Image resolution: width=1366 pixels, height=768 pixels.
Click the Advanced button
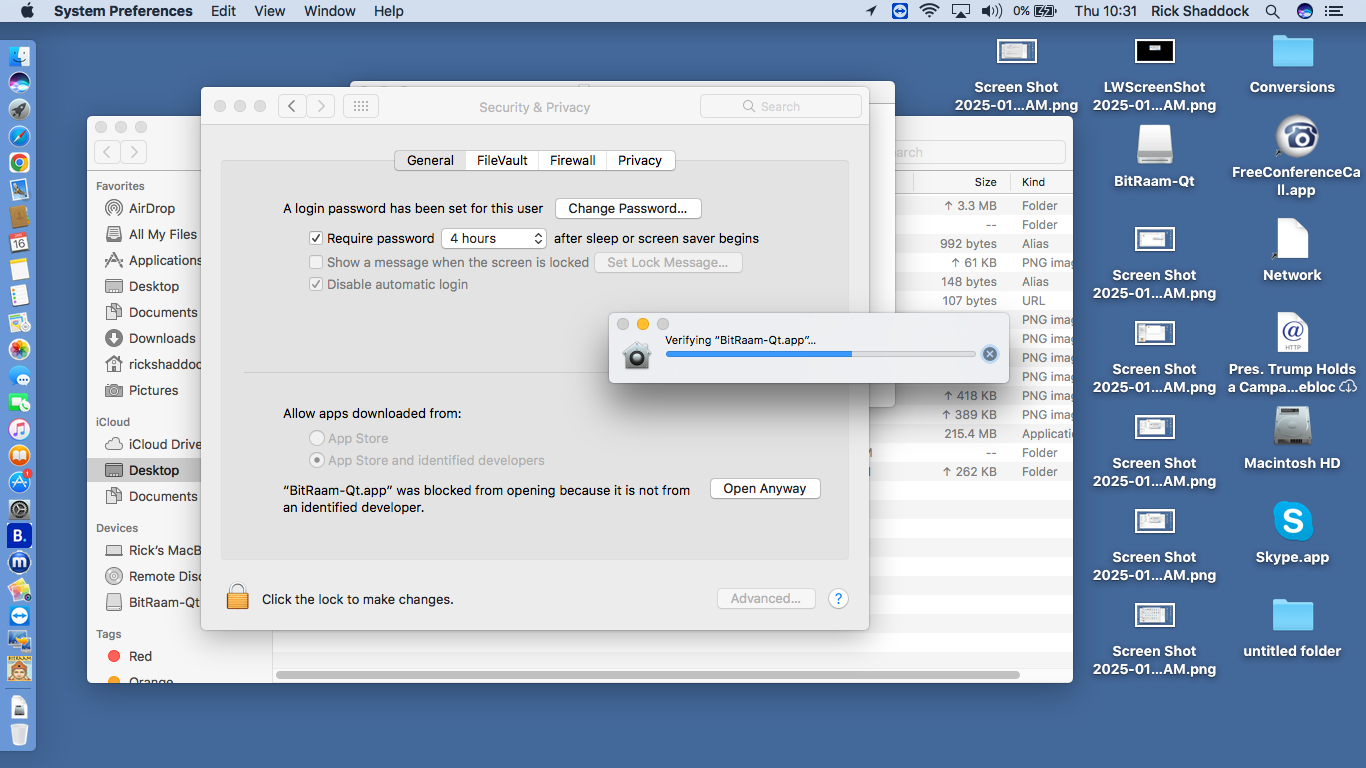pyautogui.click(x=766, y=598)
